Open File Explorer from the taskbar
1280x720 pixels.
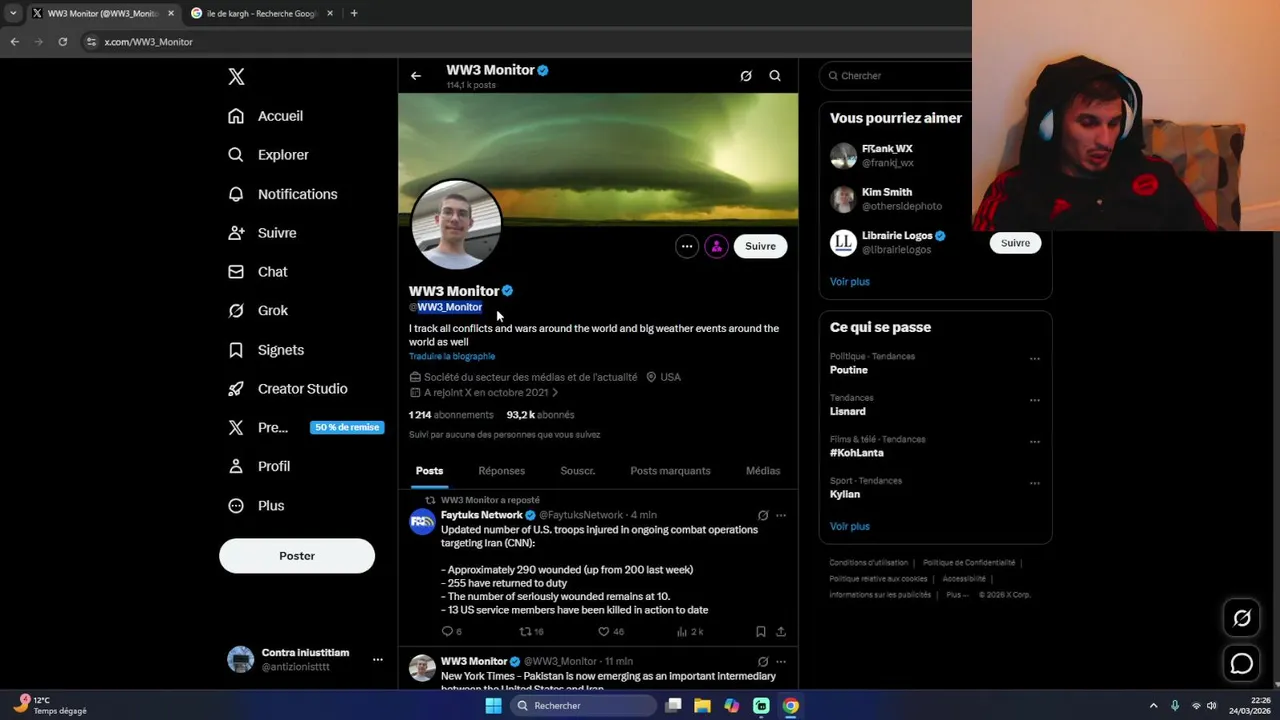pos(703,706)
